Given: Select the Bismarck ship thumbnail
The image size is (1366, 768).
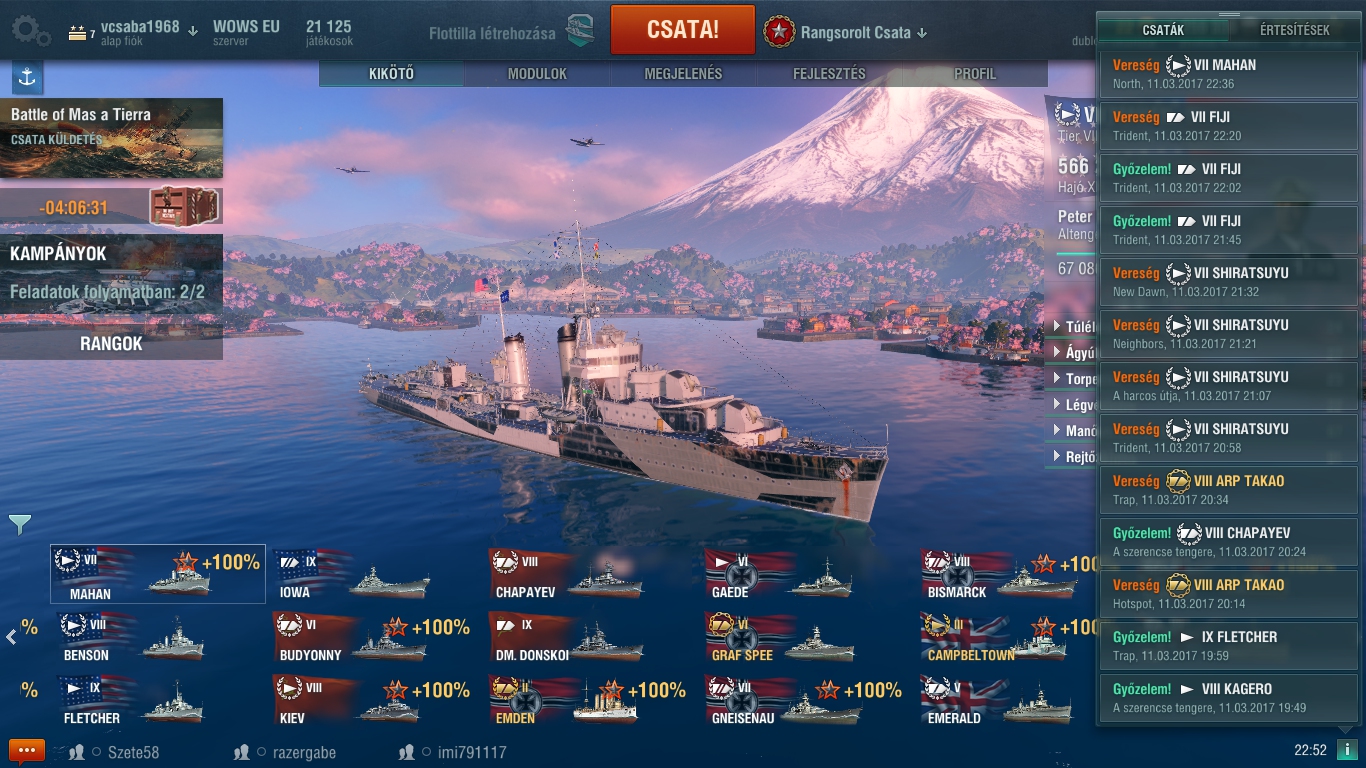Looking at the screenshot, I should [x=1005, y=575].
